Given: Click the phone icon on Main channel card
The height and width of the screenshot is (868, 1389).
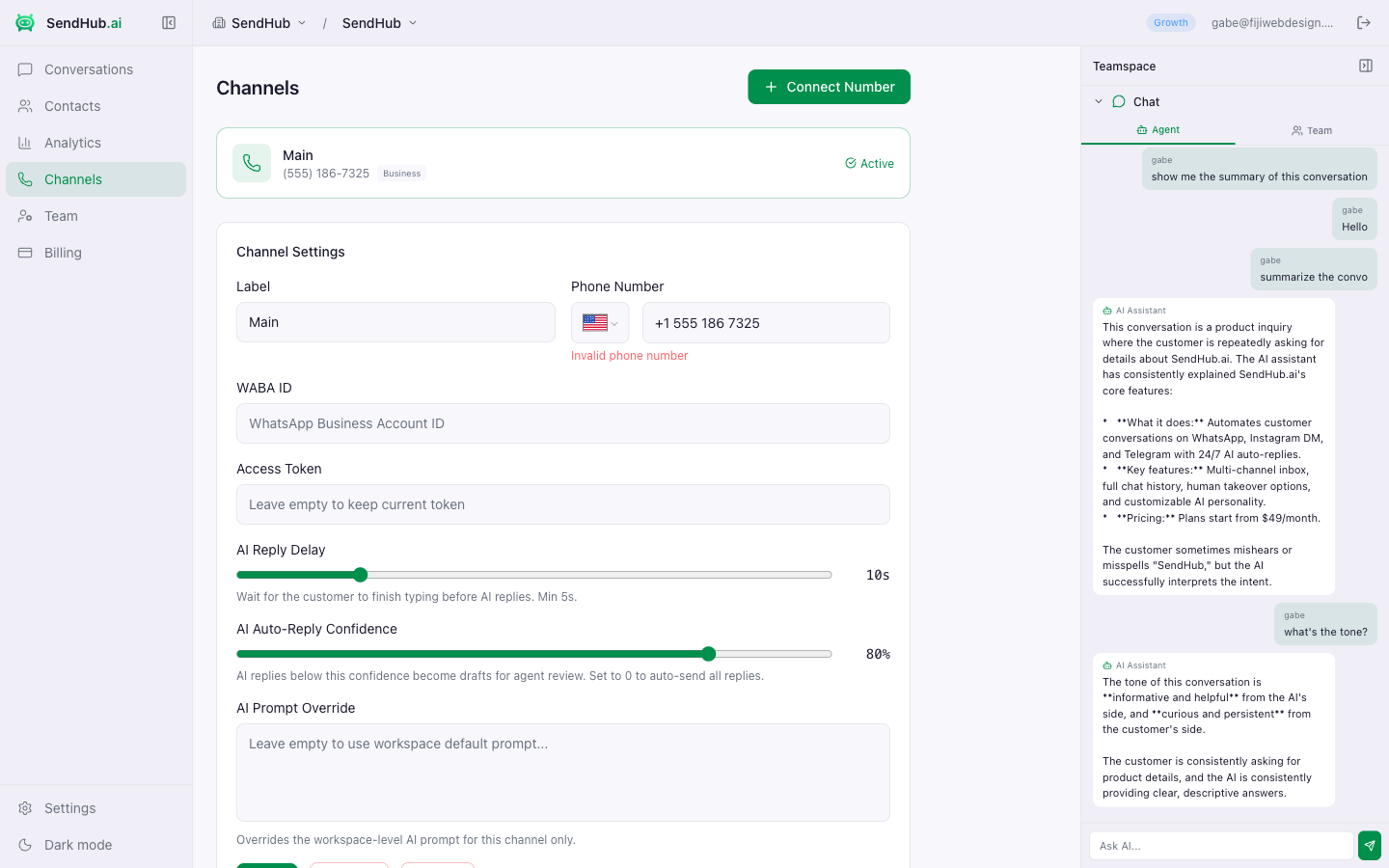Looking at the screenshot, I should click(x=252, y=163).
